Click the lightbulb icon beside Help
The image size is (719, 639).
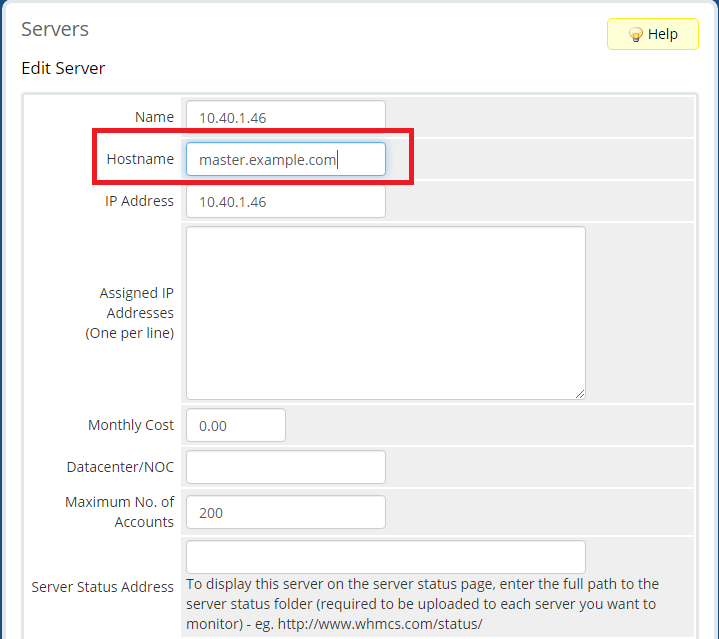click(635, 34)
